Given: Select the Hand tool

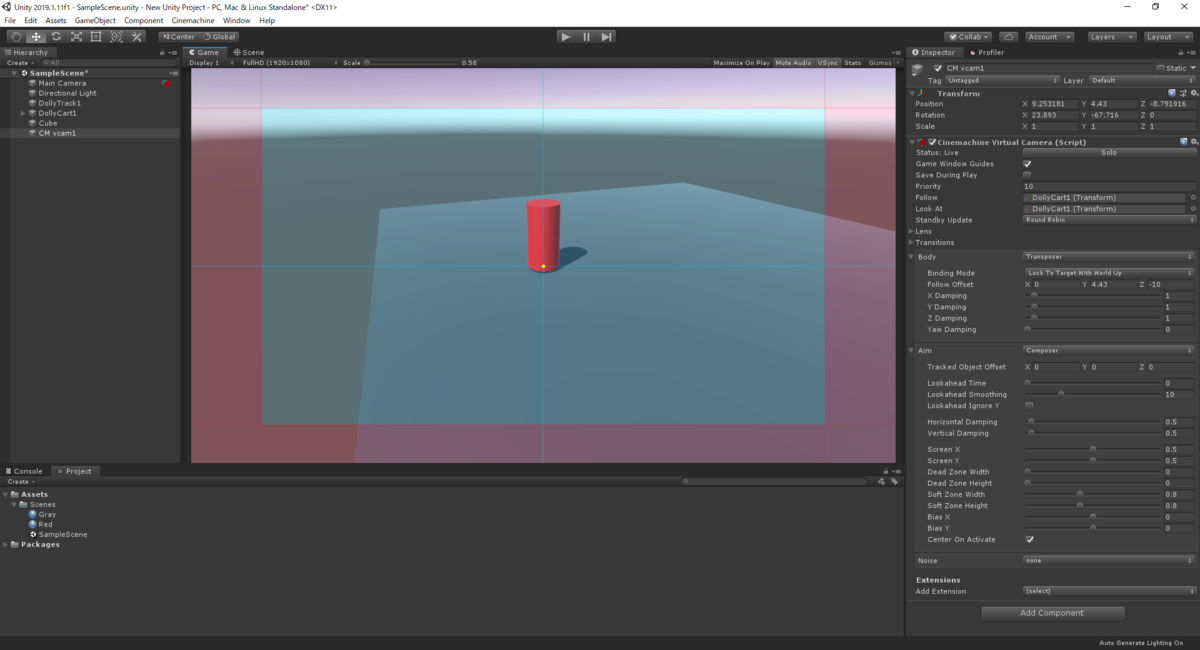Looking at the screenshot, I should coord(16,37).
